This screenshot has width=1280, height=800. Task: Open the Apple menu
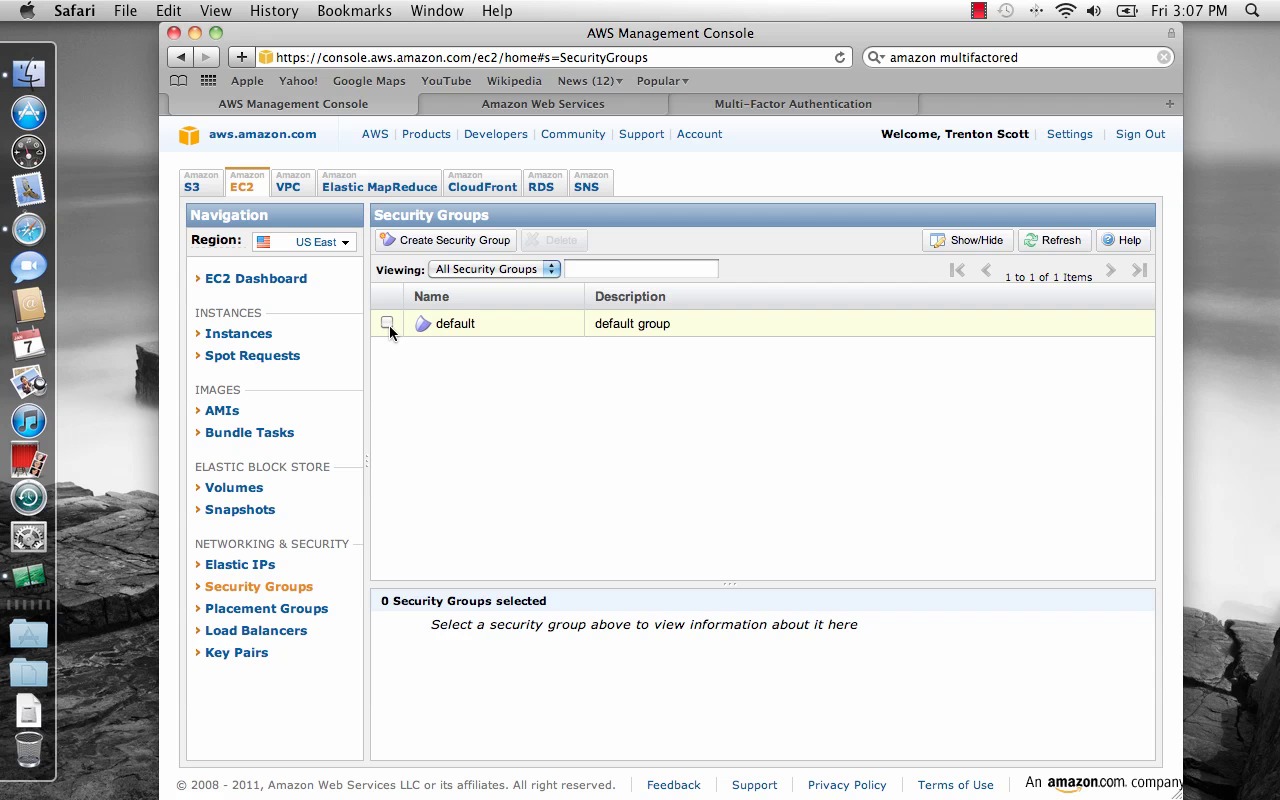click(27, 11)
